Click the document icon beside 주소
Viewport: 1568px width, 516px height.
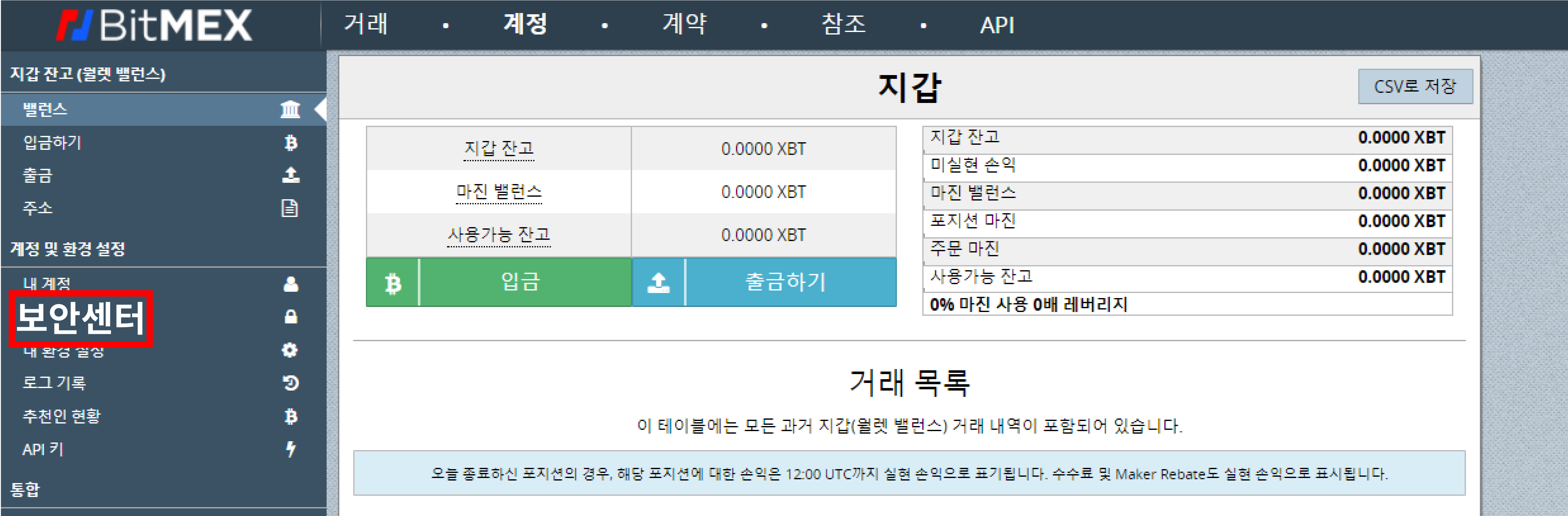(x=290, y=208)
